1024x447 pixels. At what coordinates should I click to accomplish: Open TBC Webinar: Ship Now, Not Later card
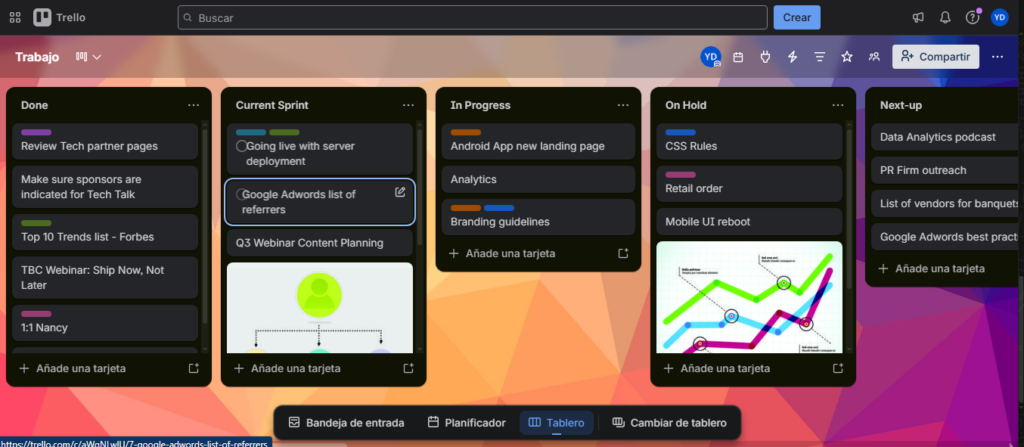[x=105, y=278]
